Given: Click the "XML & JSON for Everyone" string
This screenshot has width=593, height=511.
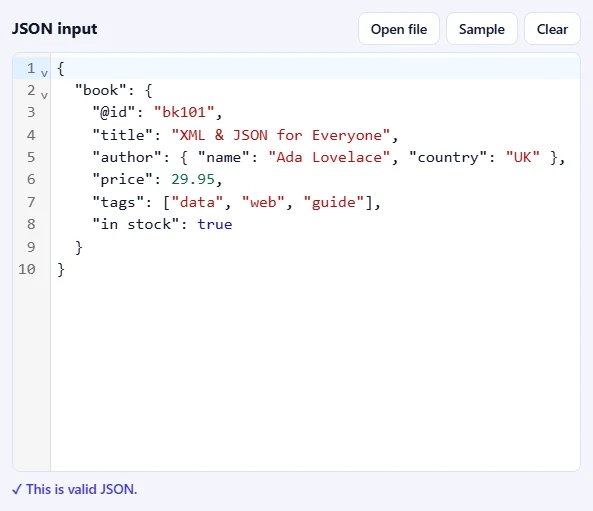Looking at the screenshot, I should click(x=281, y=135).
